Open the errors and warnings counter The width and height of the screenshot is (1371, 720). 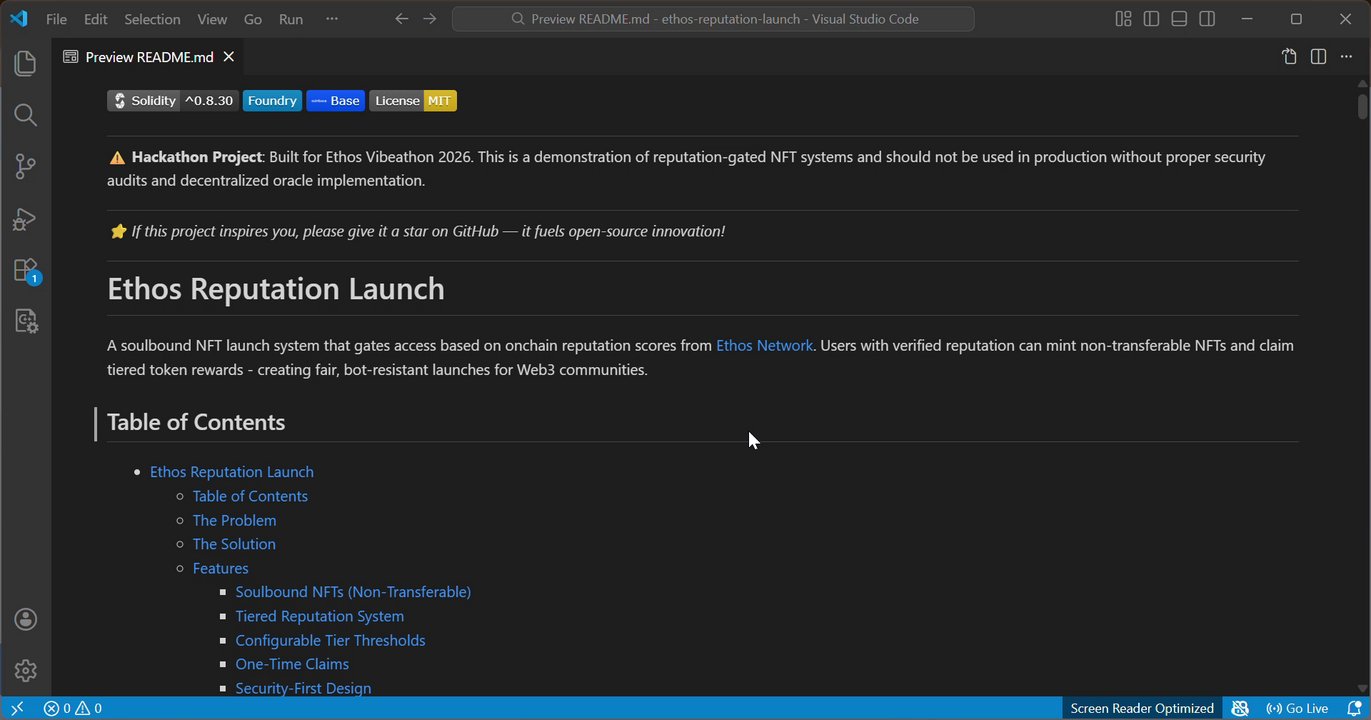click(73, 708)
